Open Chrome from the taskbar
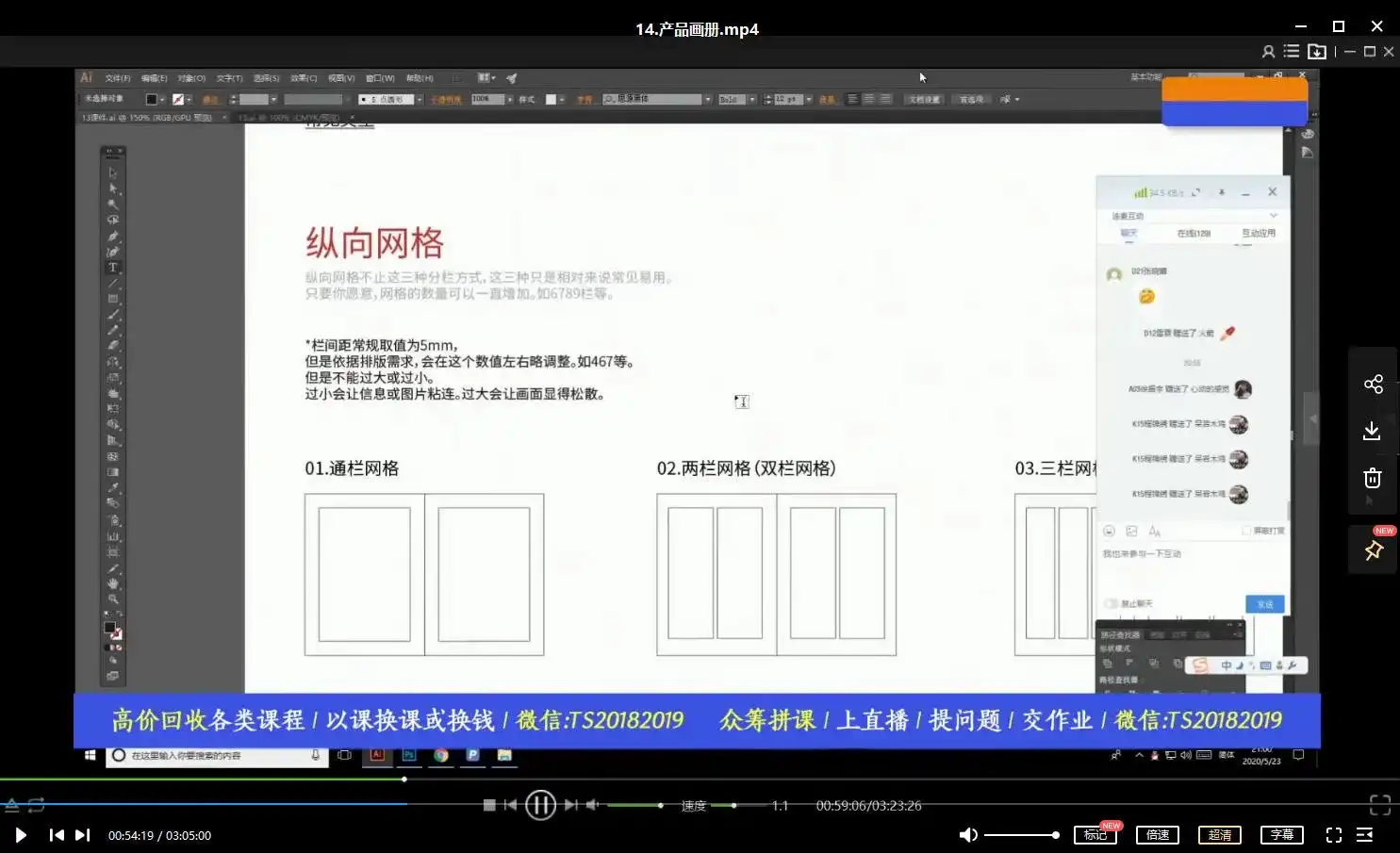Image resolution: width=1400 pixels, height=853 pixels. 440,755
